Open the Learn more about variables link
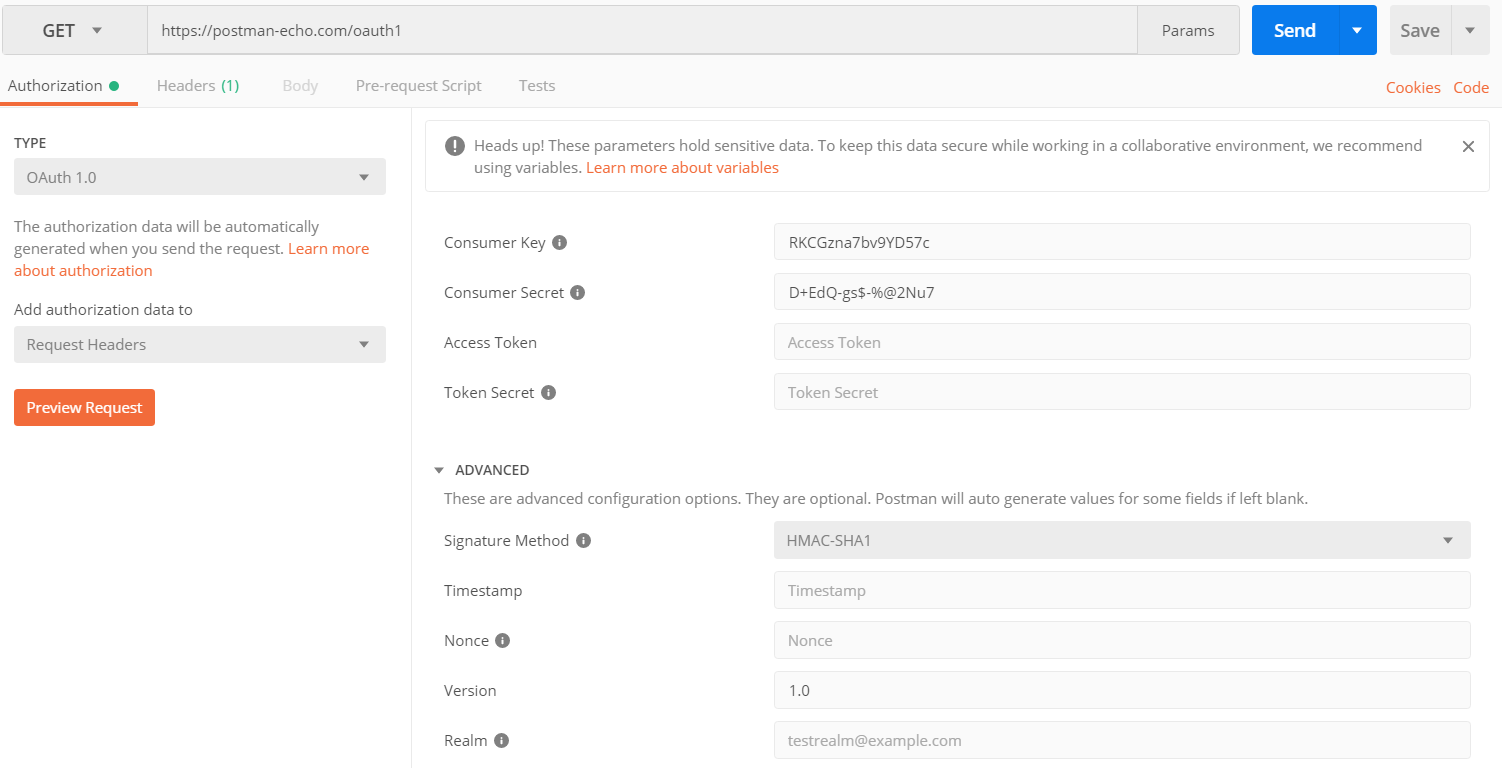The image size is (1502, 768). (682, 167)
